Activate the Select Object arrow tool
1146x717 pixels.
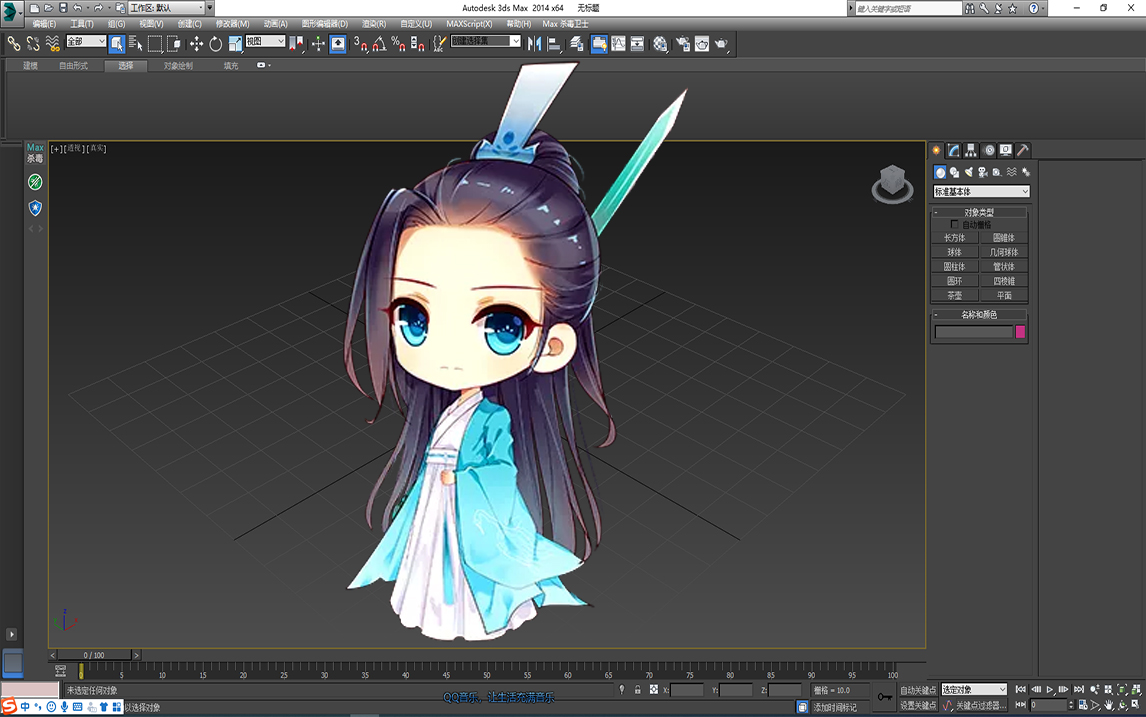[117, 44]
